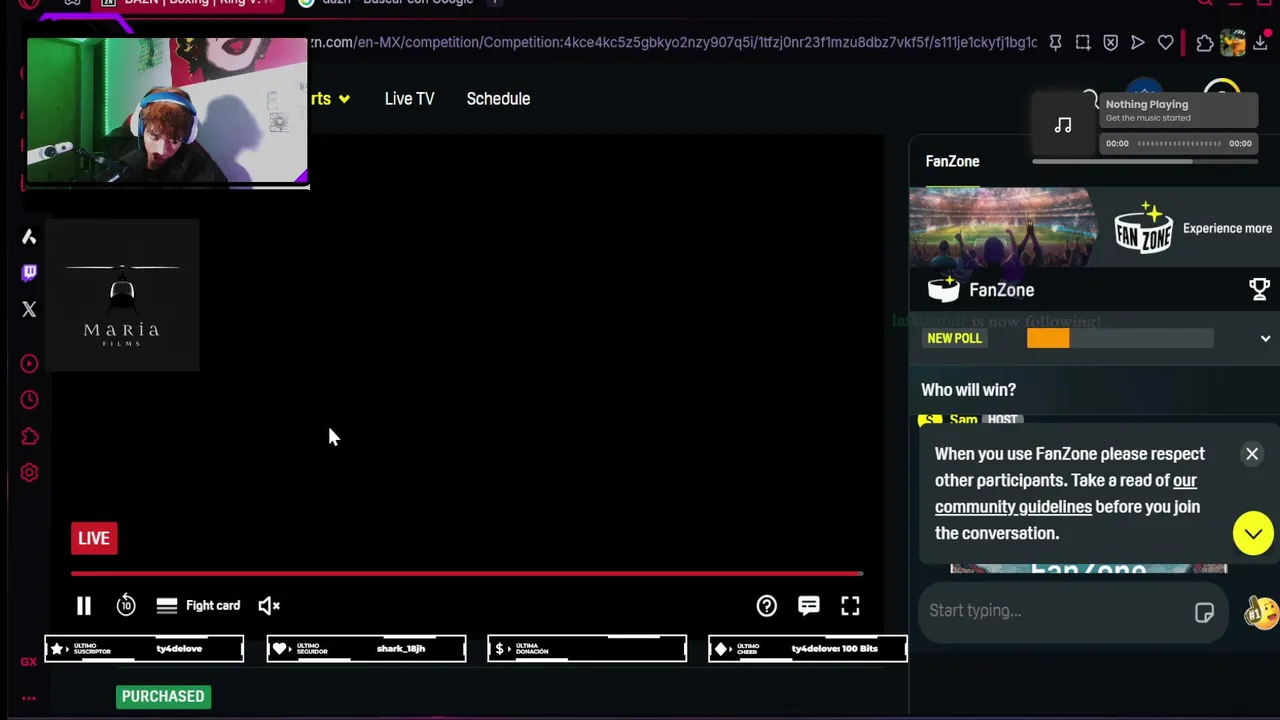1280x720 pixels.
Task: Expand the NEW POLL chevron
Action: 1265,339
